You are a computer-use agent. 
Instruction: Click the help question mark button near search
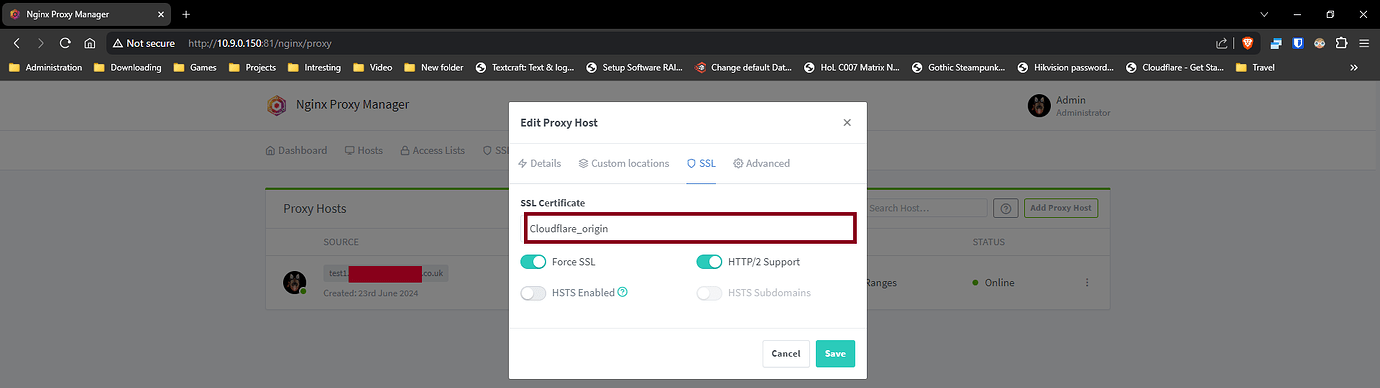click(x=1006, y=208)
